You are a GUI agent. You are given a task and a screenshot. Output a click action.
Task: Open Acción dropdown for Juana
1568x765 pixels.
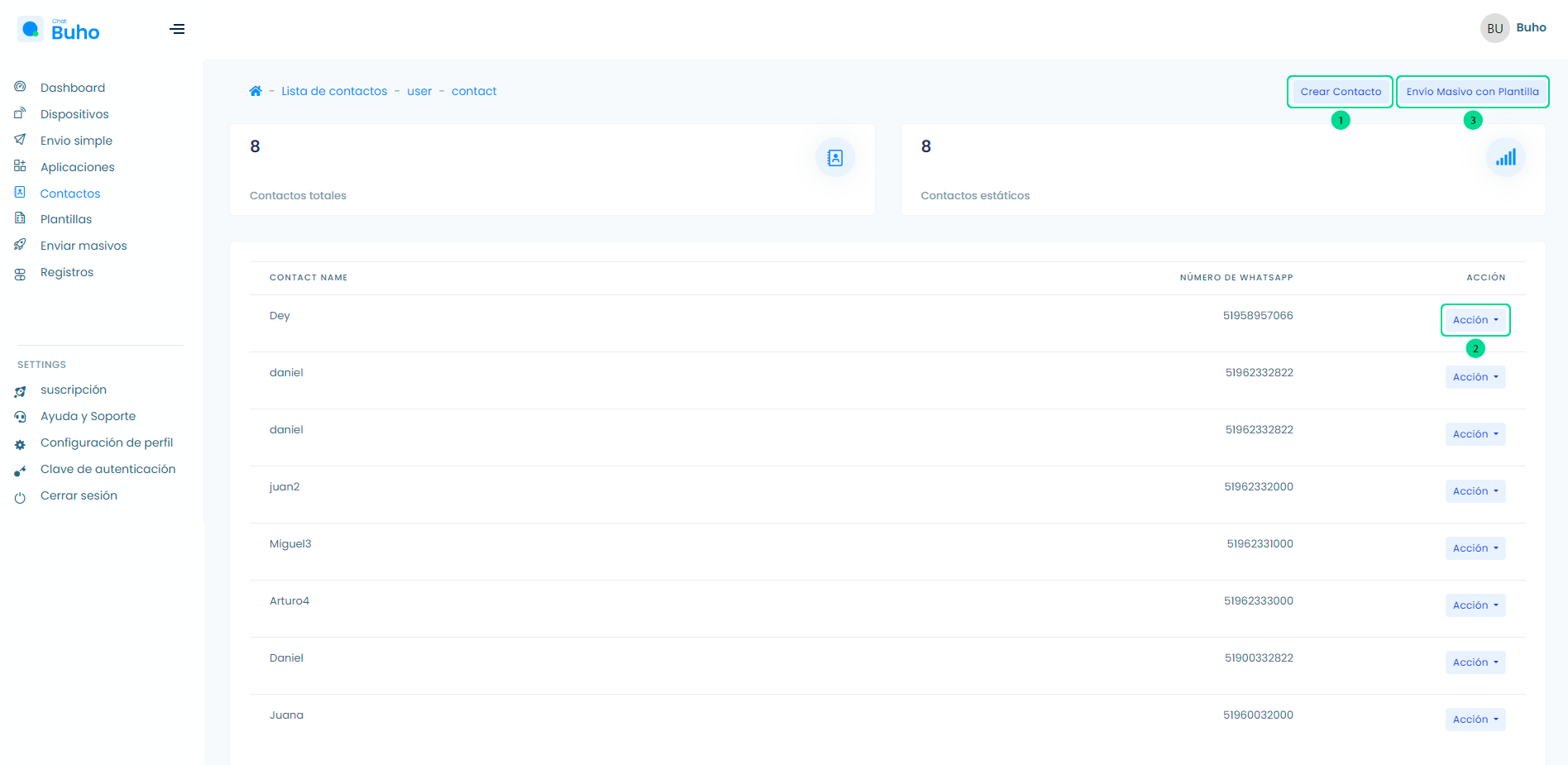click(1475, 720)
